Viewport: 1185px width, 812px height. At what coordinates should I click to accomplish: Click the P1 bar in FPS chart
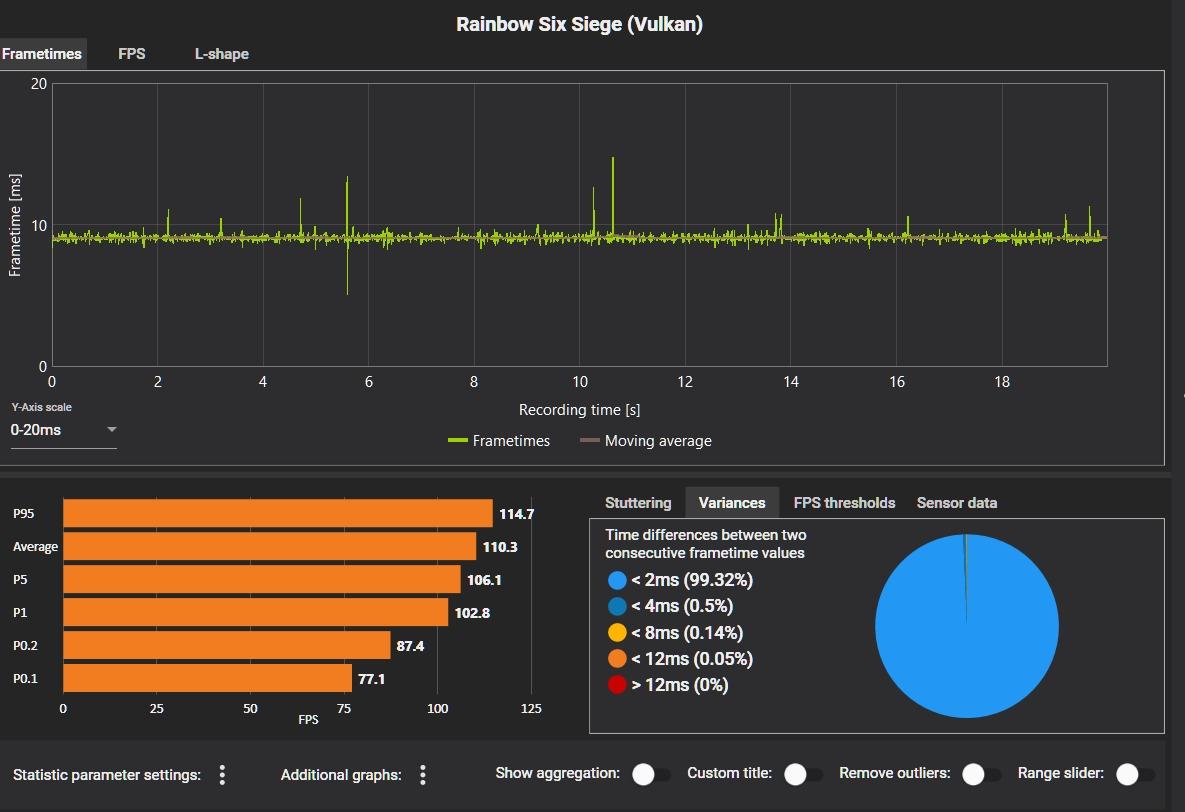(x=255, y=612)
